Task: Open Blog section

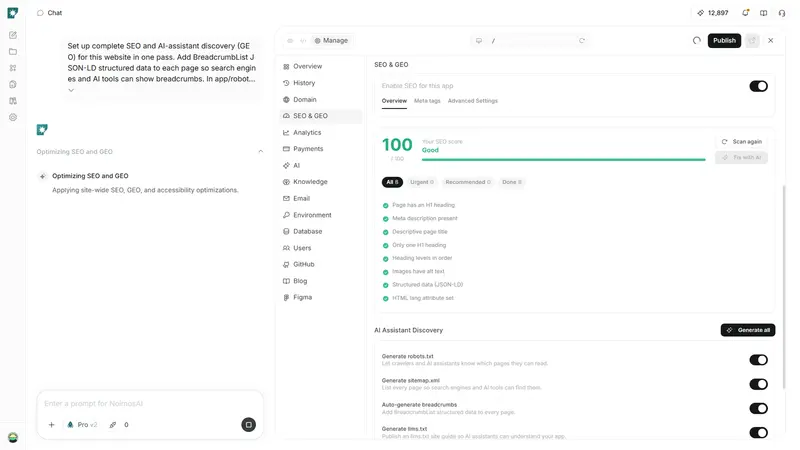Action: (320, 281)
